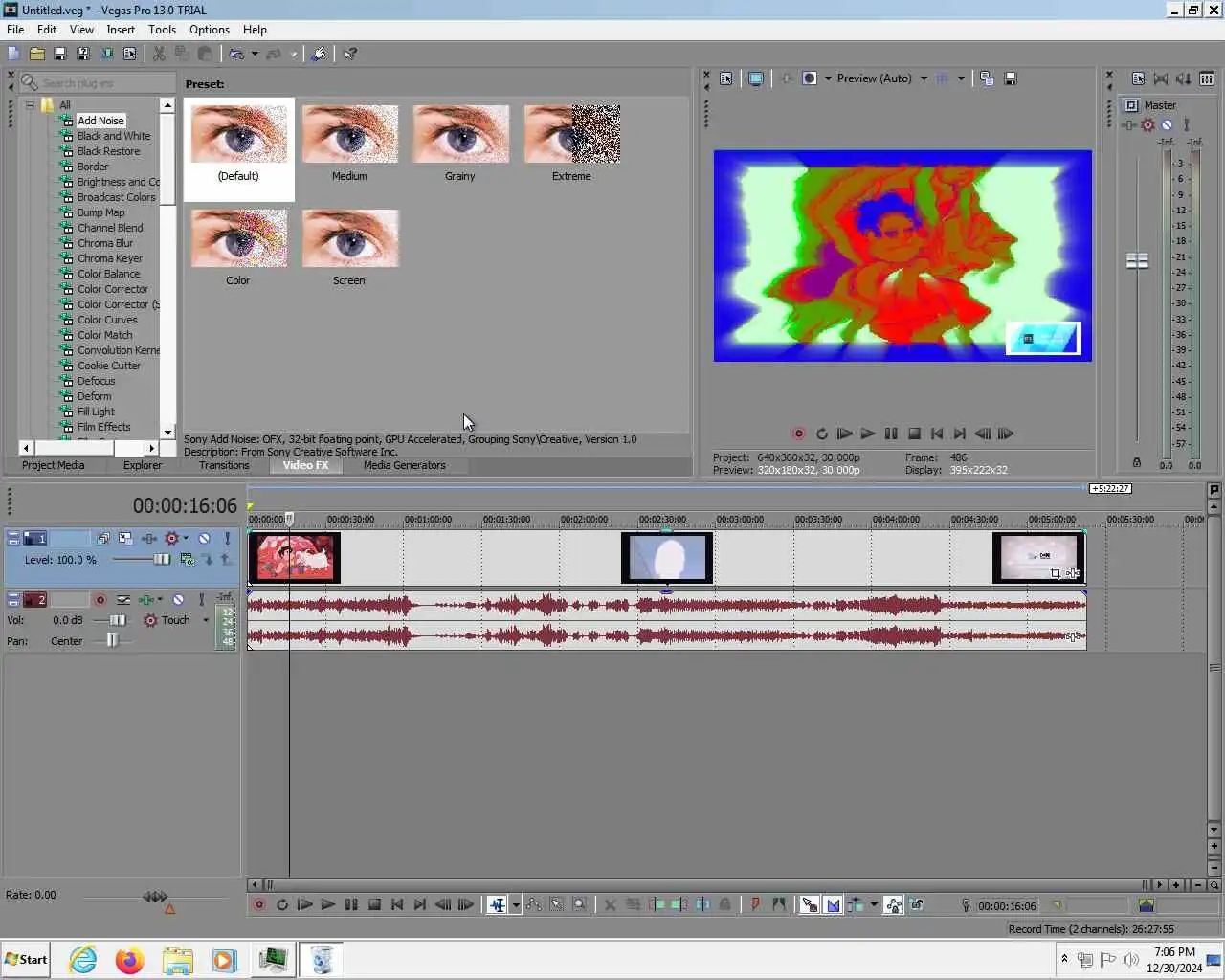Screen dimensions: 1225x980
Task: Click the Master FX gear icon
Action: [x=1147, y=124]
